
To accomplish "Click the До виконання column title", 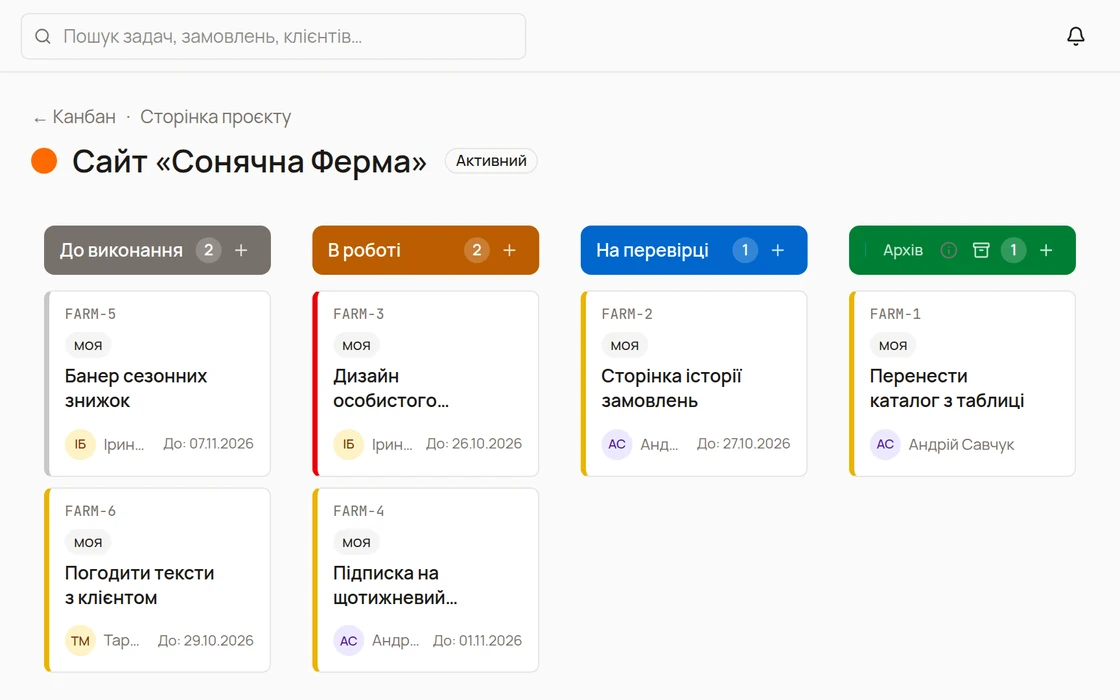I will pyautogui.click(x=121, y=251).
